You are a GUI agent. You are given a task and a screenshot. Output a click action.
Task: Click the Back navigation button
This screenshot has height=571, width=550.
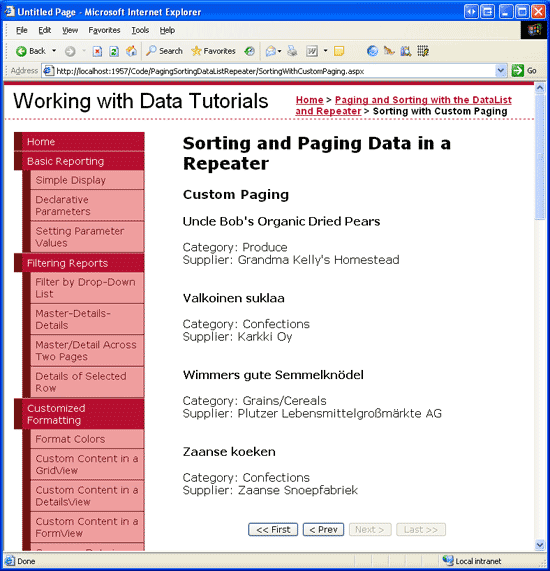tap(31, 51)
